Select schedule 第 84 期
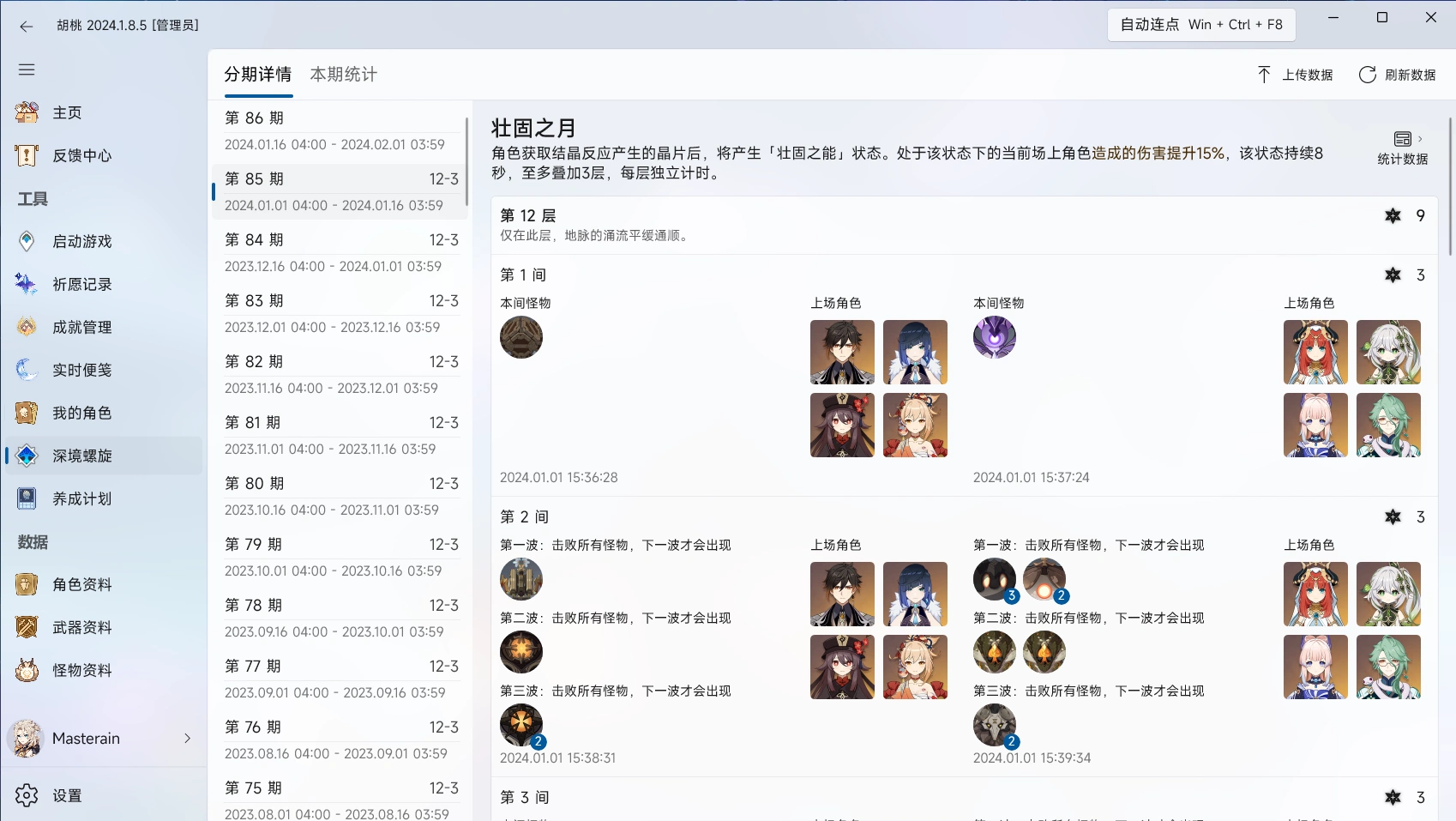The height and width of the screenshot is (821, 1456). pos(340,252)
